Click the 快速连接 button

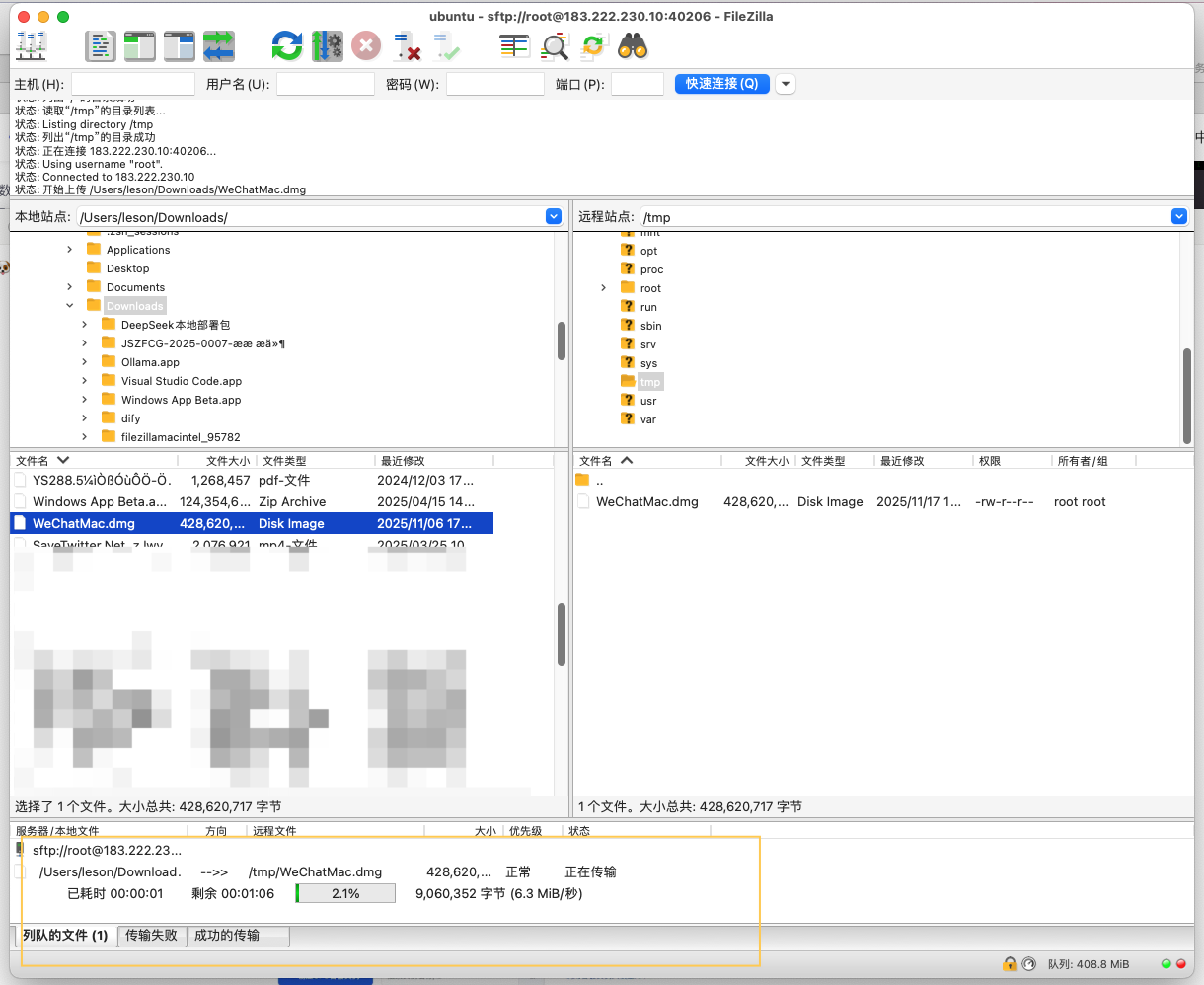tap(721, 84)
